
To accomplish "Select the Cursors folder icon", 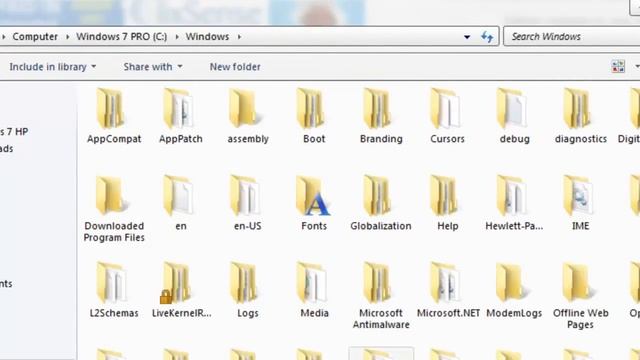I will [444, 109].
